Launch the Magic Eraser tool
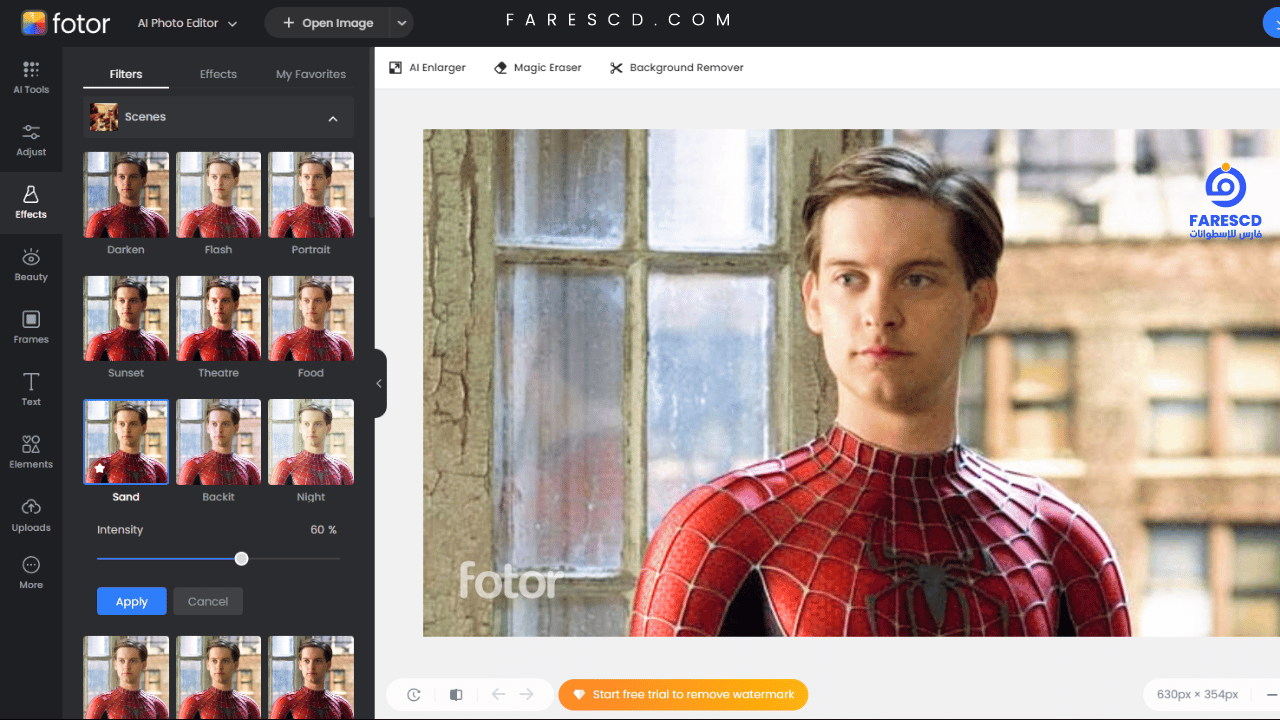The image size is (1280, 720). 537,68
